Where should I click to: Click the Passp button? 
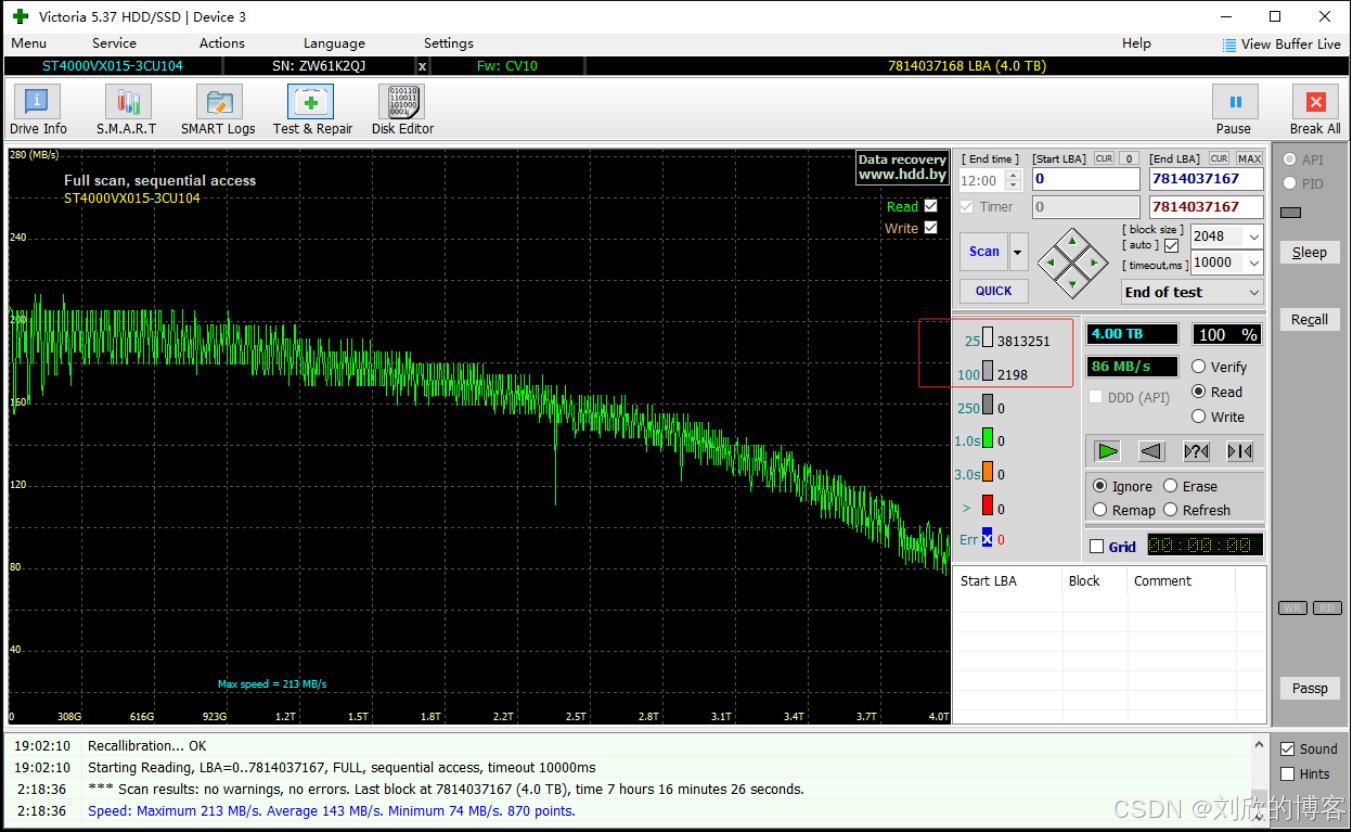pos(1309,688)
